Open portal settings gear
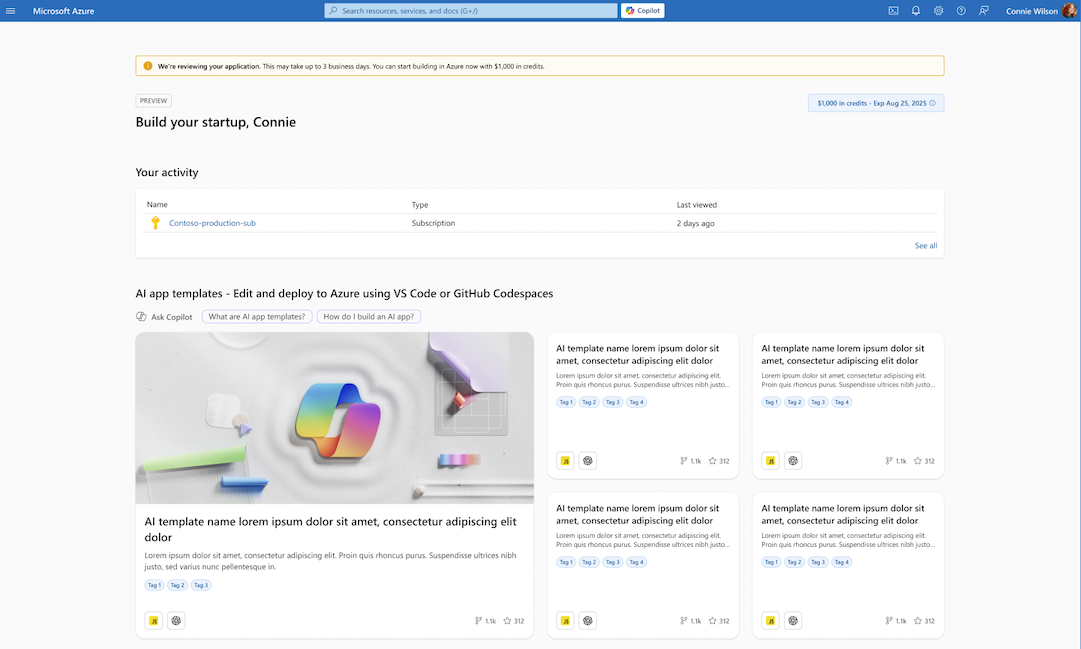The image size is (1081, 649). (x=938, y=11)
